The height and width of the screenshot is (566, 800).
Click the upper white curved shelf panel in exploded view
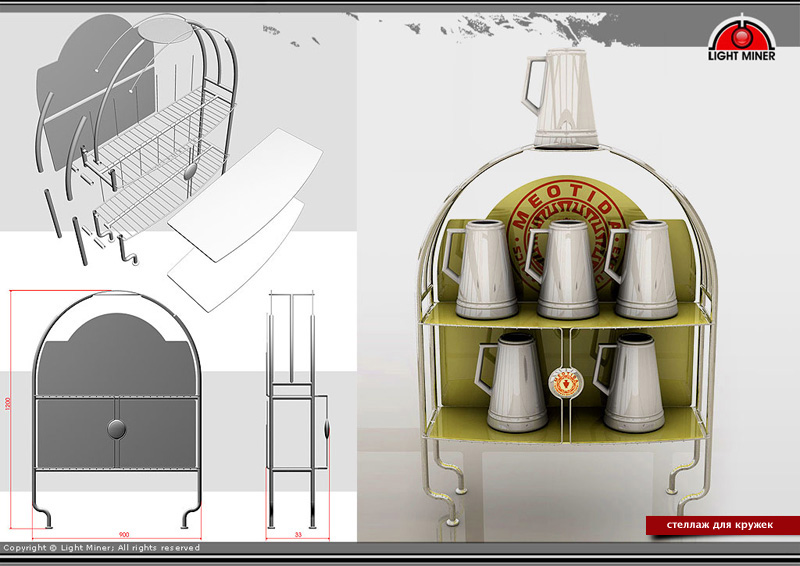[x=245, y=194]
